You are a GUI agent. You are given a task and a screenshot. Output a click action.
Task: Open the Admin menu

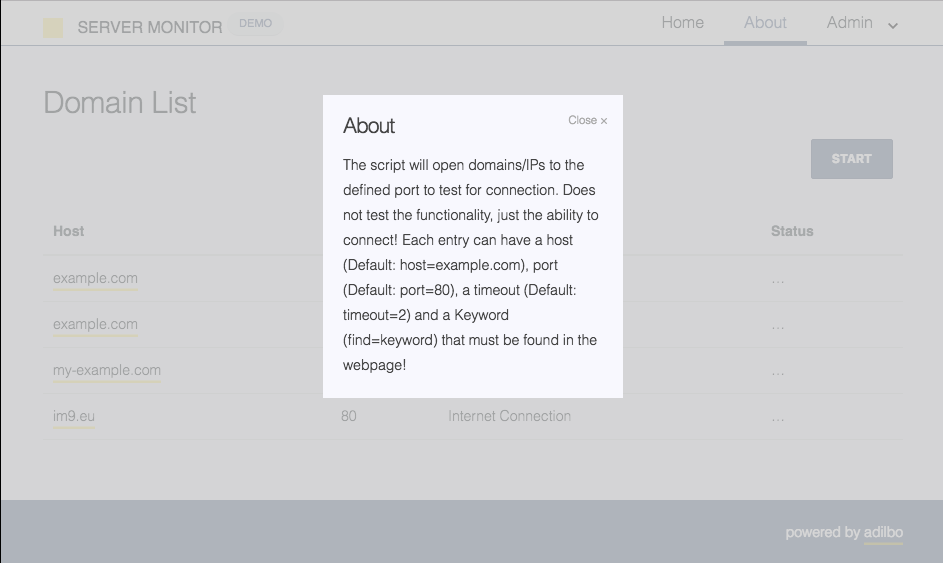(850, 23)
